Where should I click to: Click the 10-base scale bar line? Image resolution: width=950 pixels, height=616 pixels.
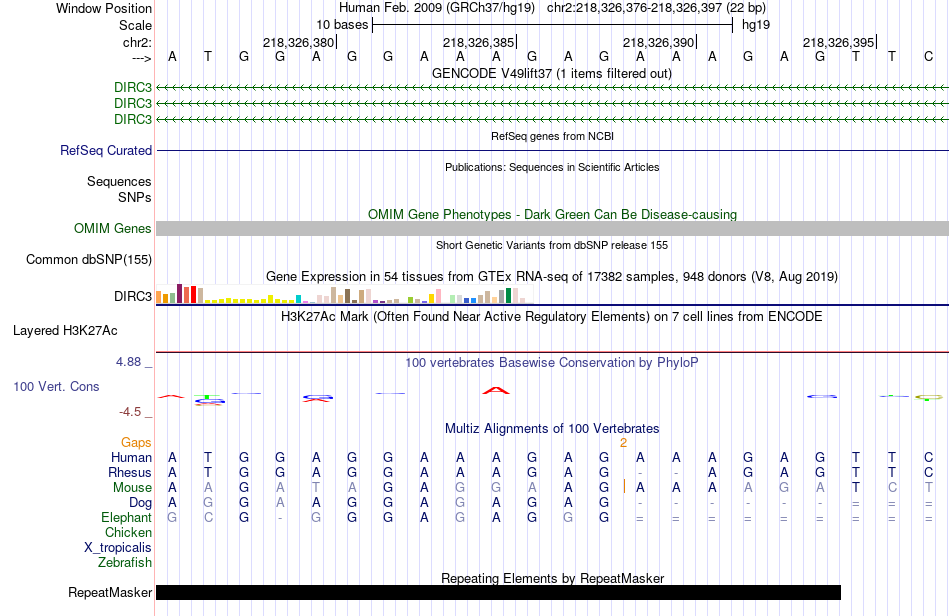(x=553, y=25)
